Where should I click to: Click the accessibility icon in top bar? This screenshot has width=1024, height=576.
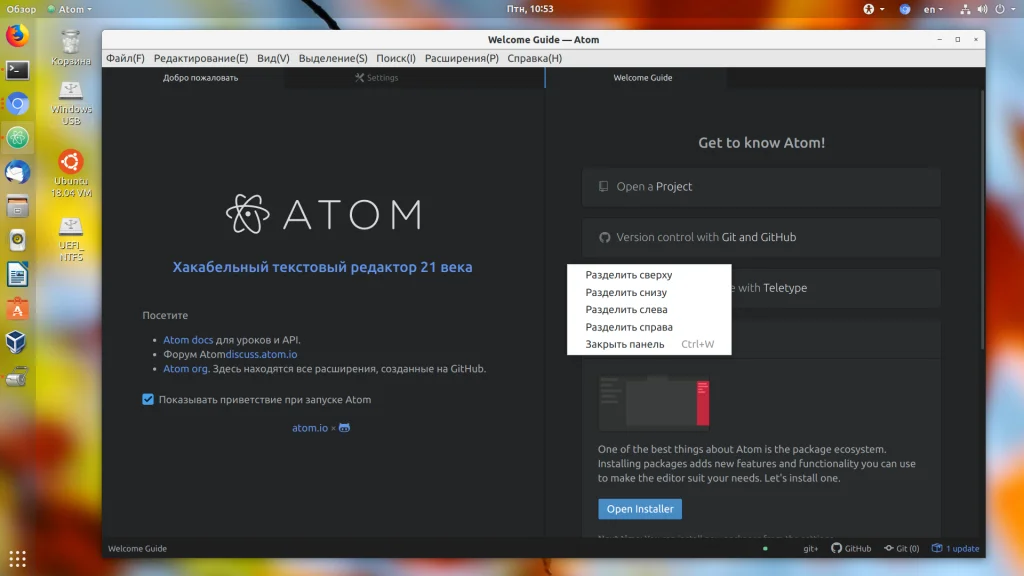pos(869,9)
